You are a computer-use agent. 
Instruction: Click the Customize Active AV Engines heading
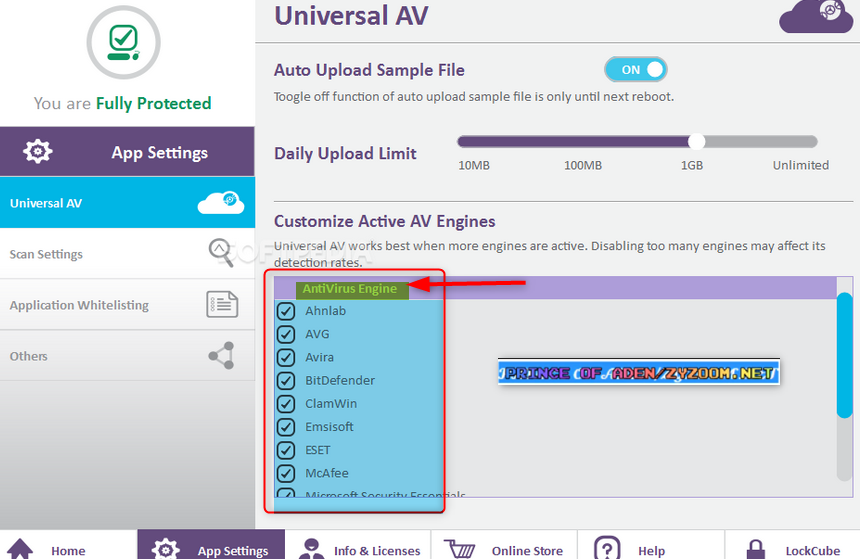coord(384,221)
